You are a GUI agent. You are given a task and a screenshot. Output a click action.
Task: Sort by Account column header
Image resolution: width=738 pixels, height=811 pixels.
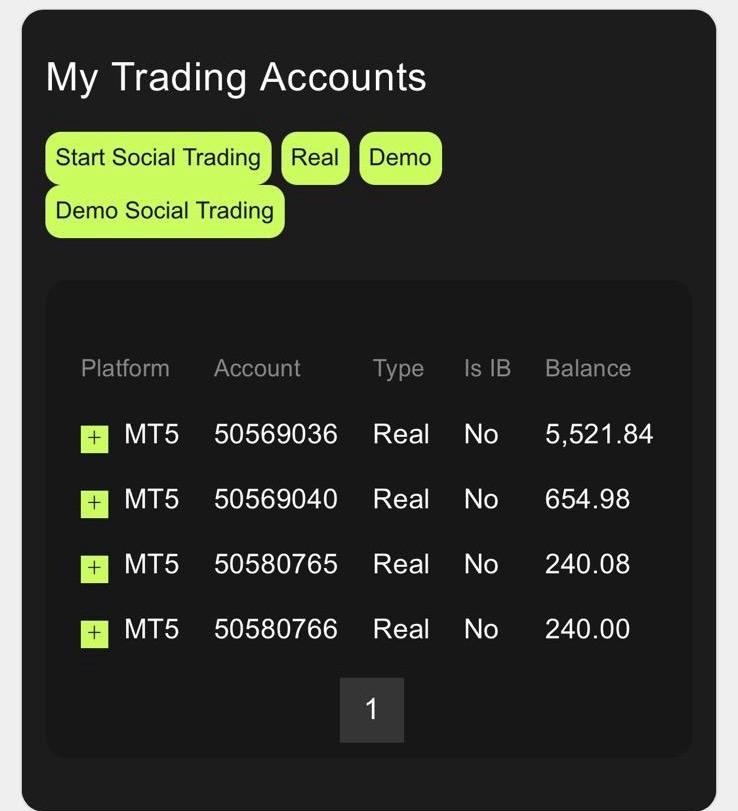coord(257,368)
